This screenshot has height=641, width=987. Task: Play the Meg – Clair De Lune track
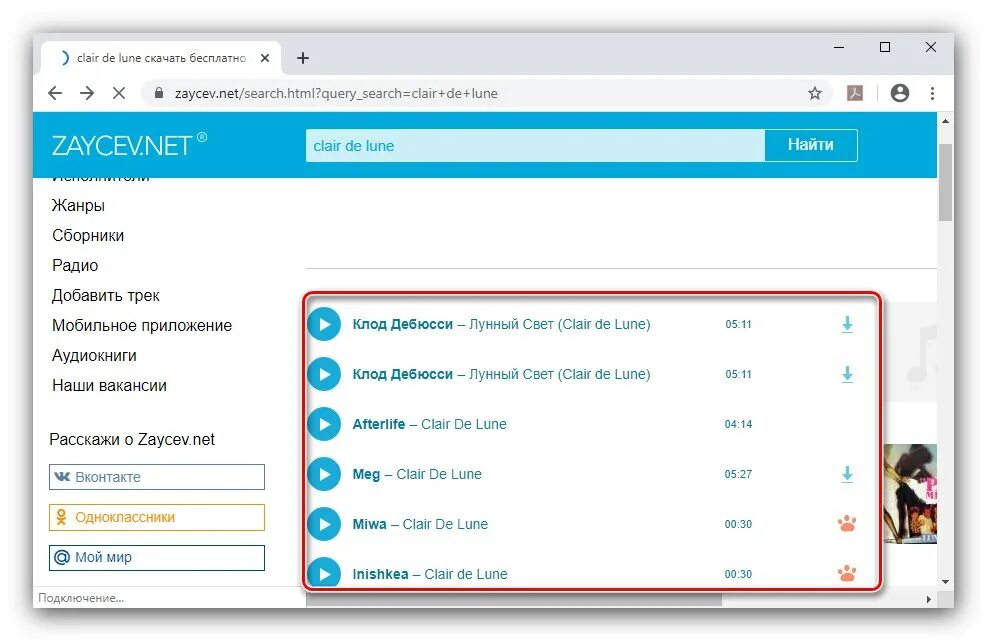(x=324, y=474)
